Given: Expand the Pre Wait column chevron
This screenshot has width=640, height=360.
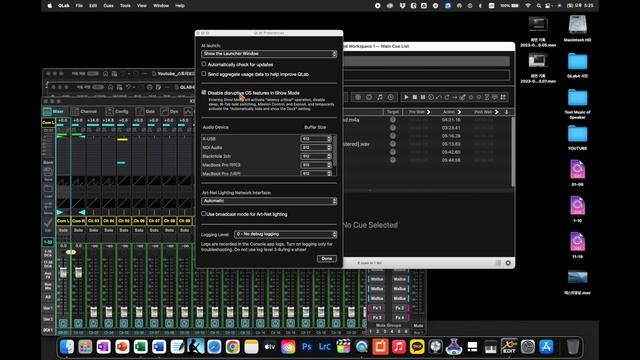Looking at the screenshot, I should tap(429, 112).
